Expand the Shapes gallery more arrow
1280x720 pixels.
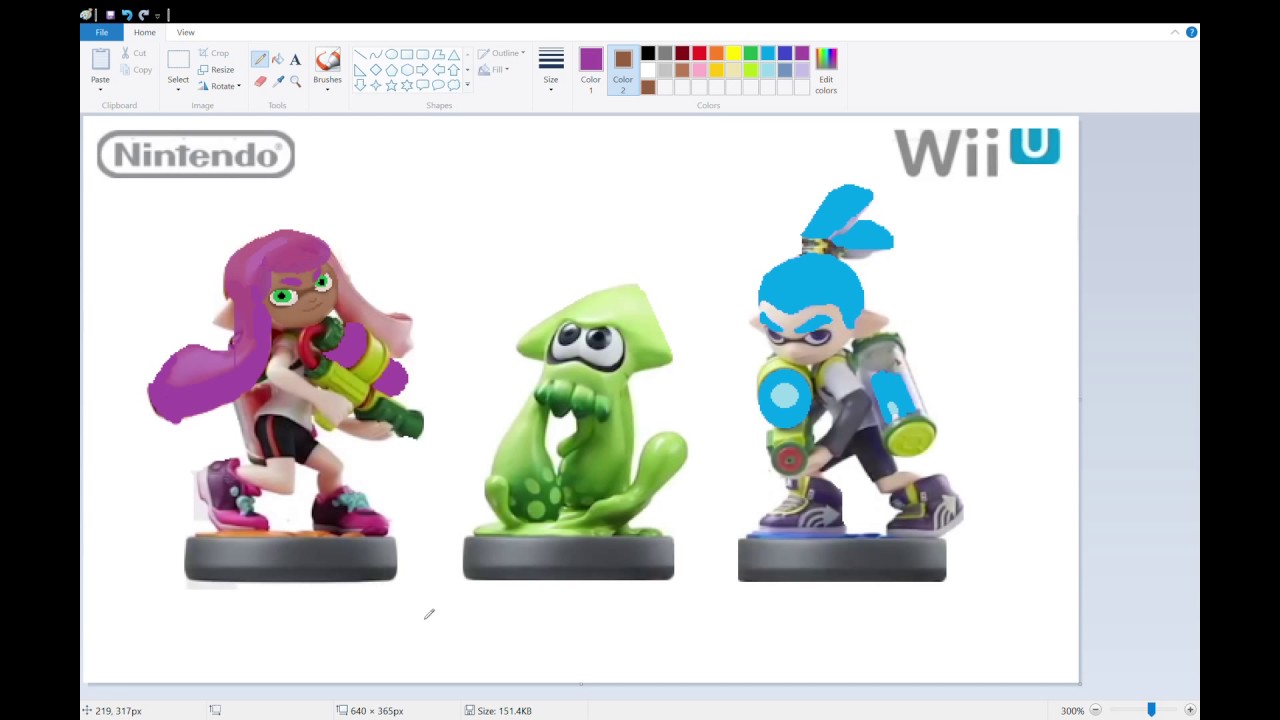467,85
